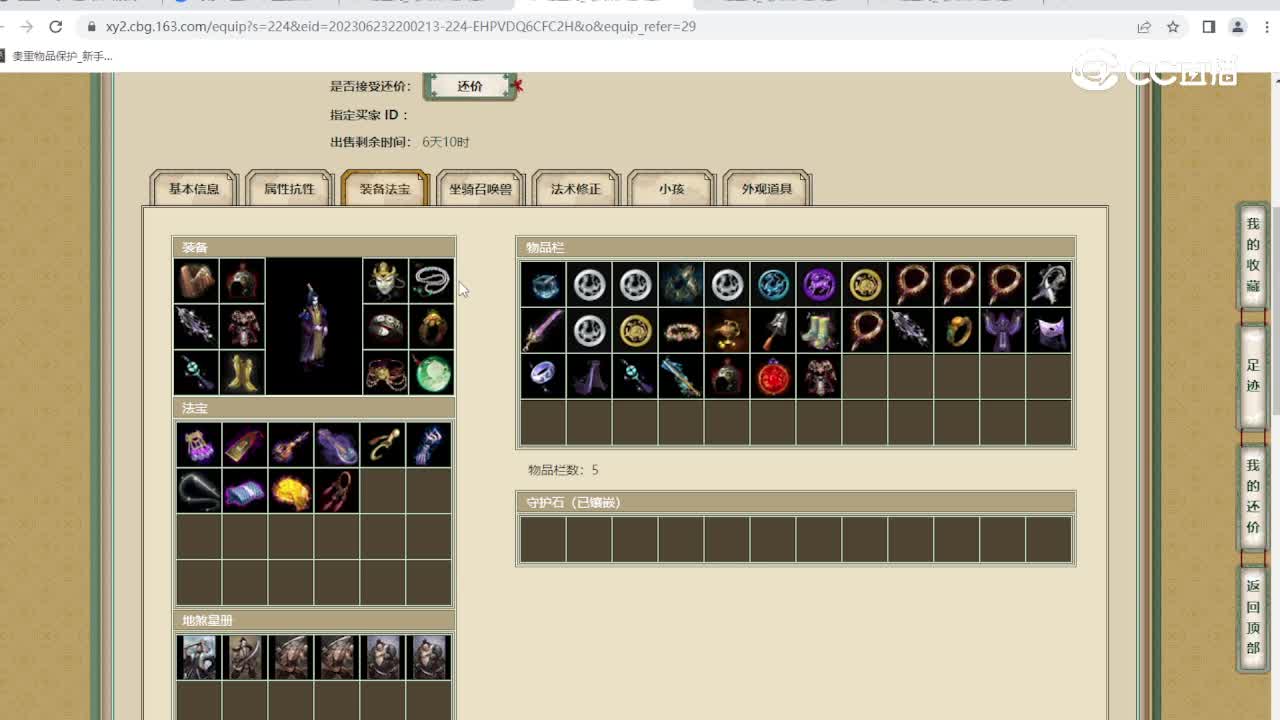The height and width of the screenshot is (720, 1280).
Task: Select the spade item in 物品栏
Action: point(773,331)
